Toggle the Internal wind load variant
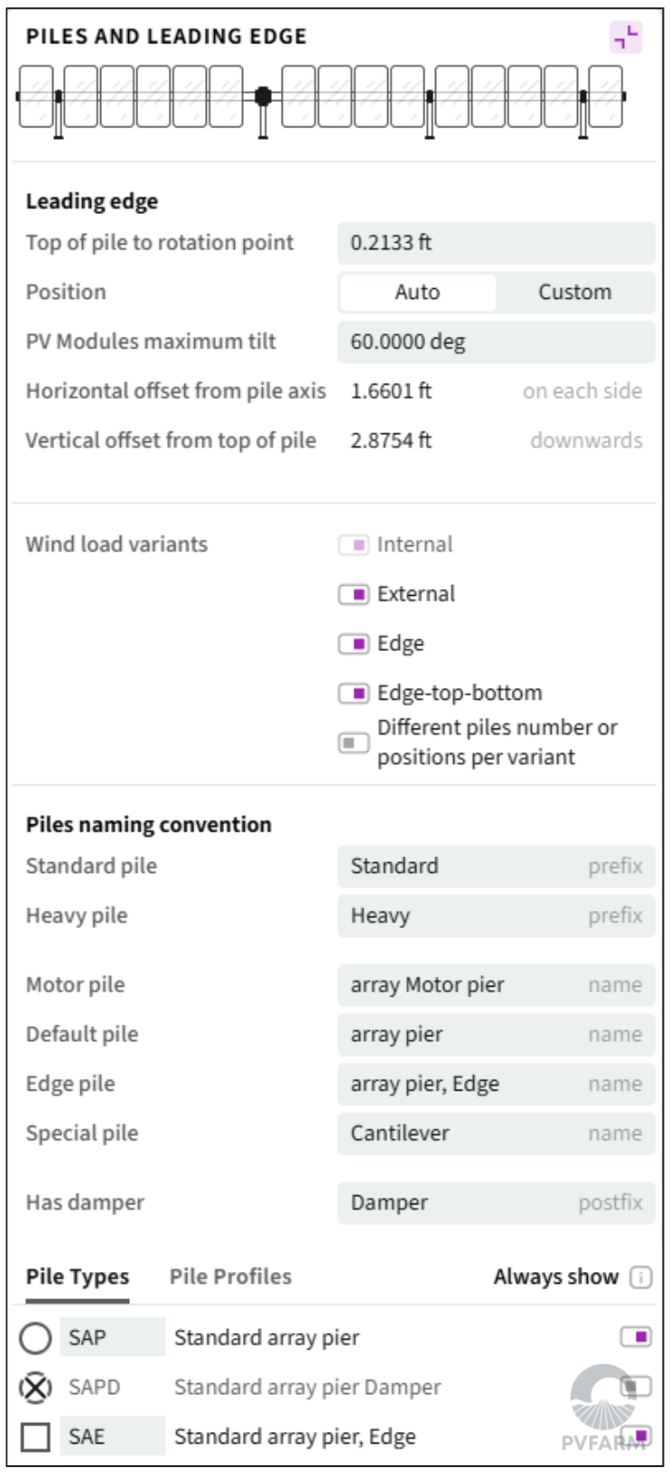The width and height of the screenshot is (670, 1477). coord(353,545)
